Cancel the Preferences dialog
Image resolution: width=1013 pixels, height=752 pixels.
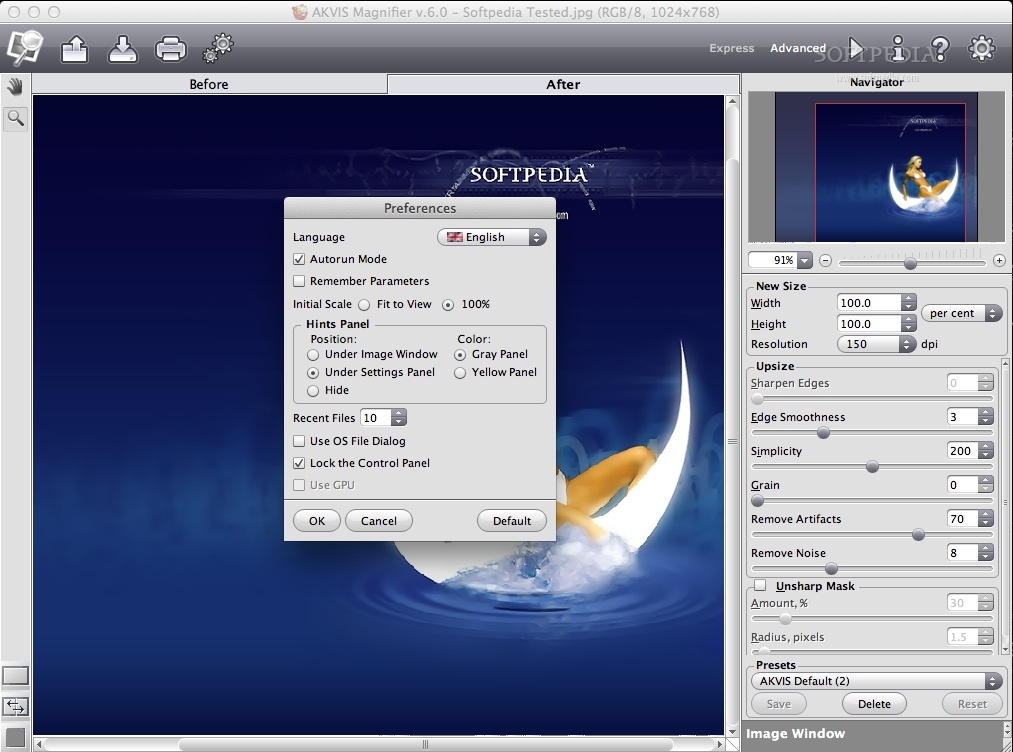click(x=378, y=520)
